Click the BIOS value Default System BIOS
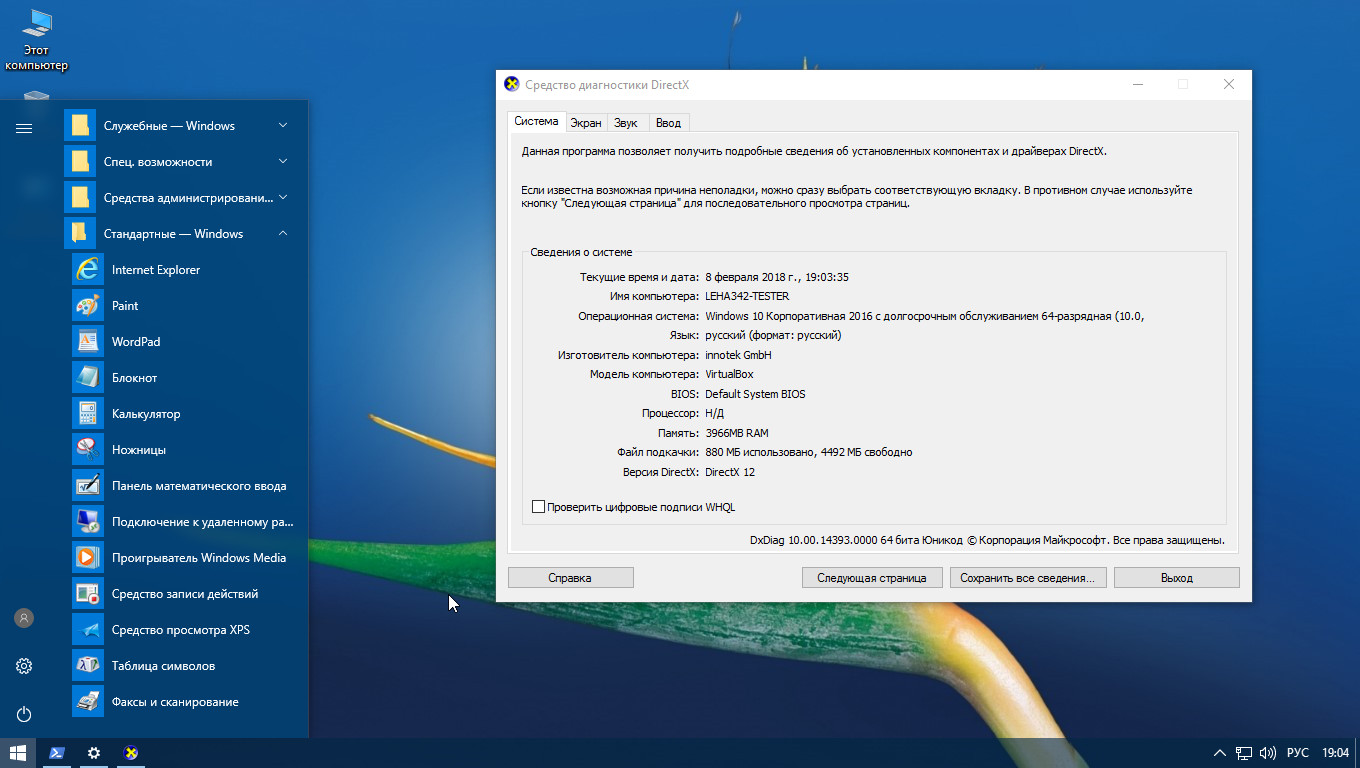This screenshot has width=1360, height=768. point(755,394)
